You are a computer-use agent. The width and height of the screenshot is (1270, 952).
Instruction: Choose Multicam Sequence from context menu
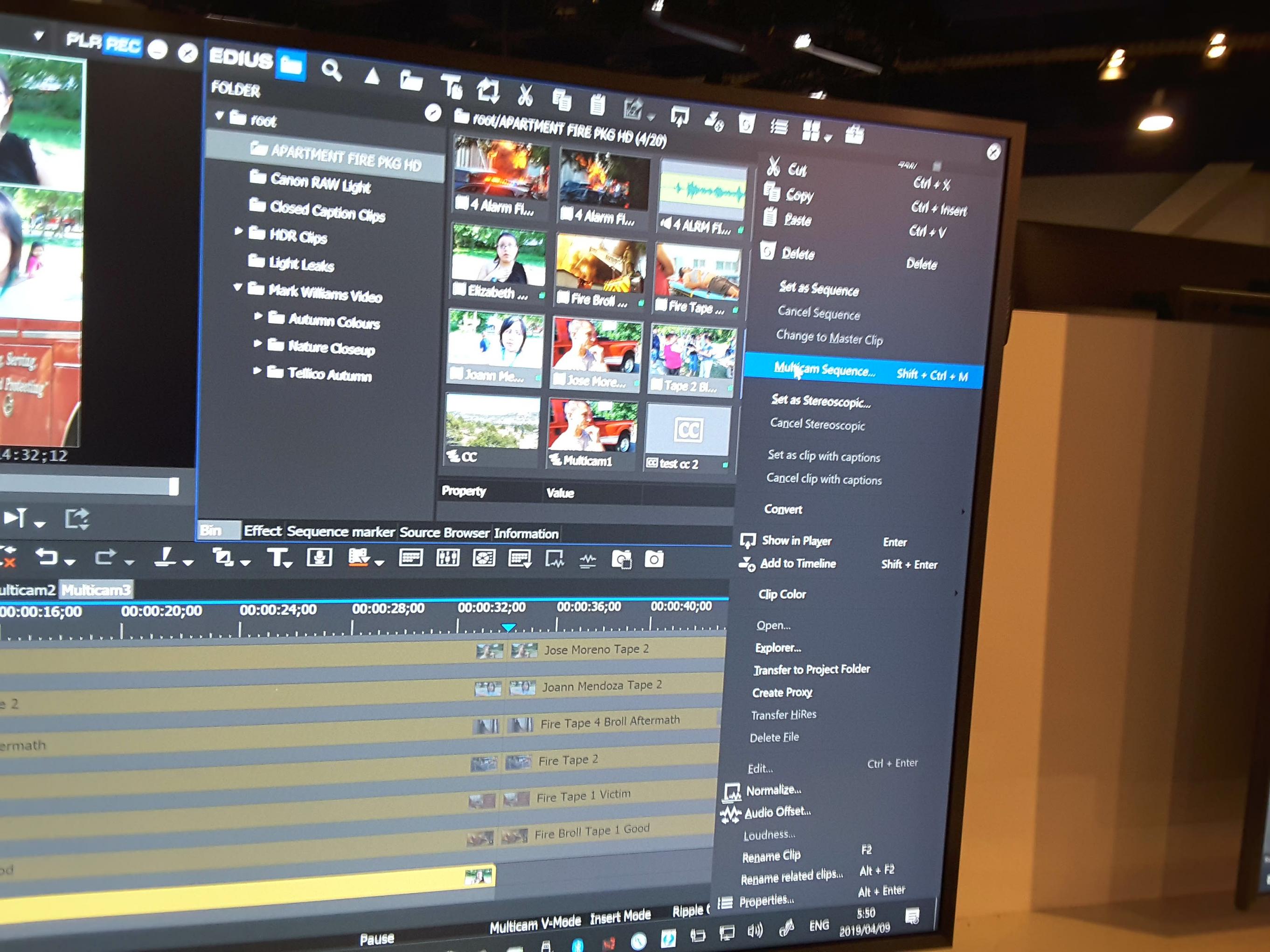point(863,371)
